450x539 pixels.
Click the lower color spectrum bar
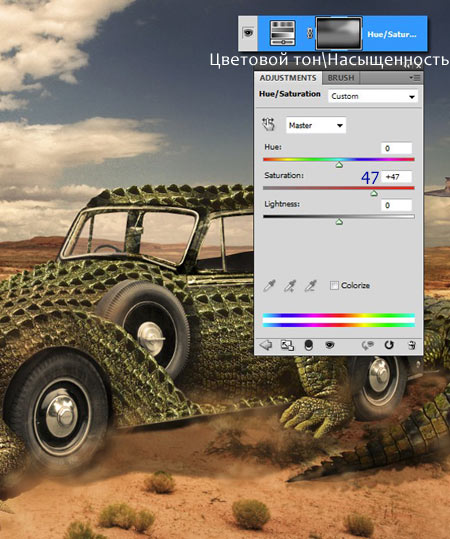[x=339, y=324]
